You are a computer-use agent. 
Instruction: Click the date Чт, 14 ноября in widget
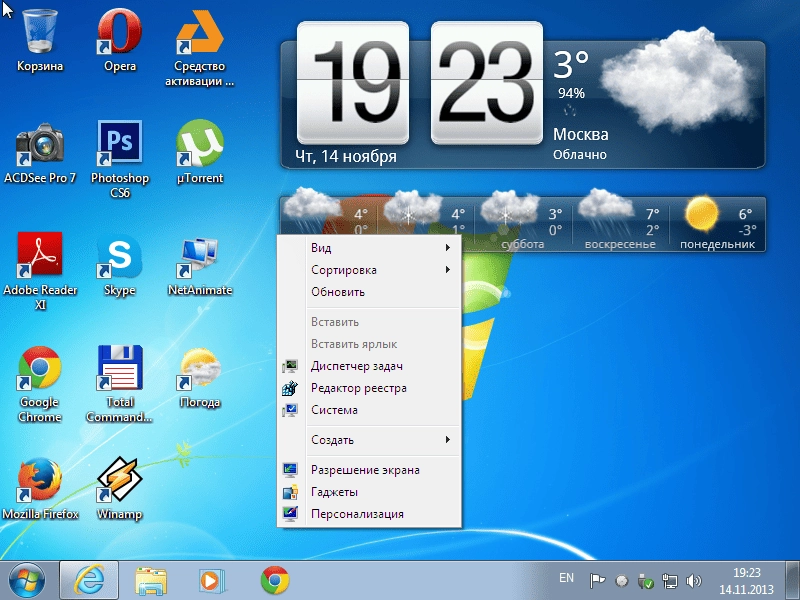click(x=346, y=156)
